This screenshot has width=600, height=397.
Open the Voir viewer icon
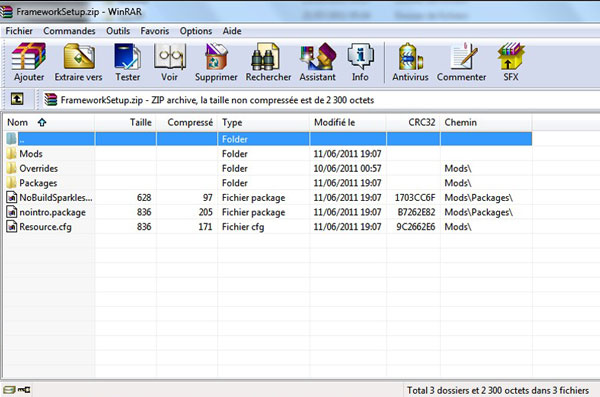point(170,57)
